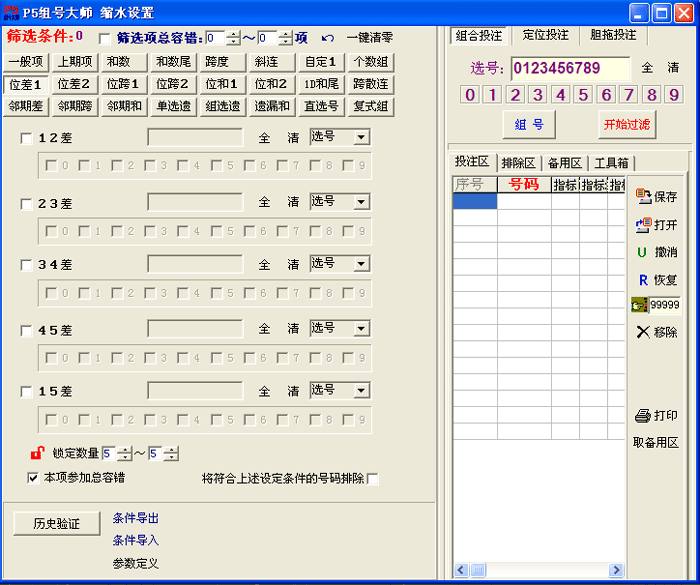Click the 移除 remove X icon

pos(642,331)
